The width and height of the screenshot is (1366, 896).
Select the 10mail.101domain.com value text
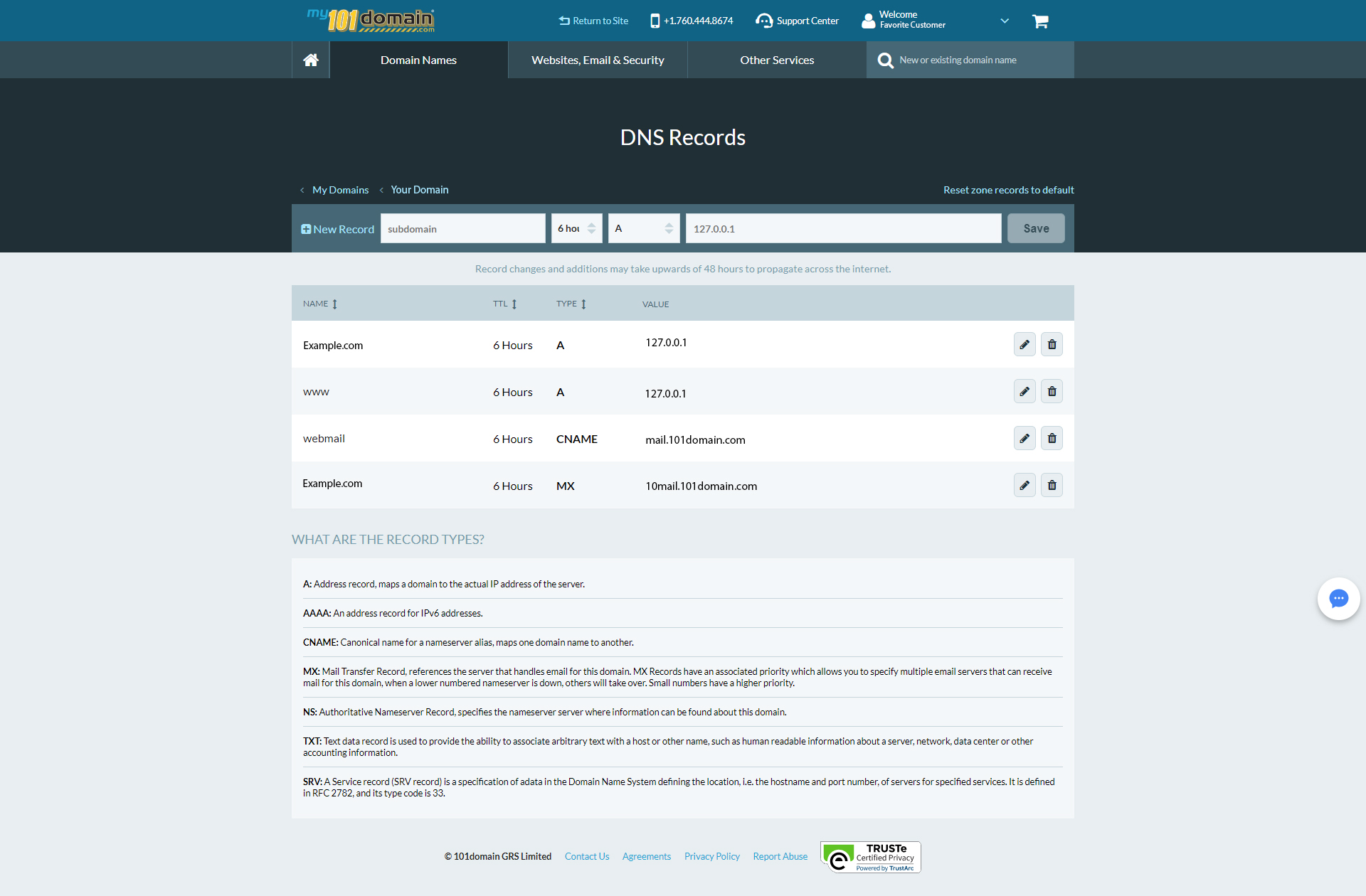701,486
